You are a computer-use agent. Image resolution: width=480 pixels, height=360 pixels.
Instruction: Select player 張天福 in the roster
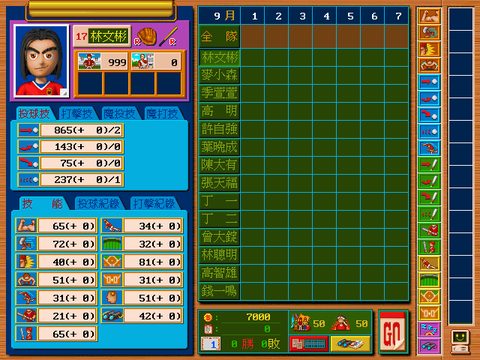tap(219, 183)
